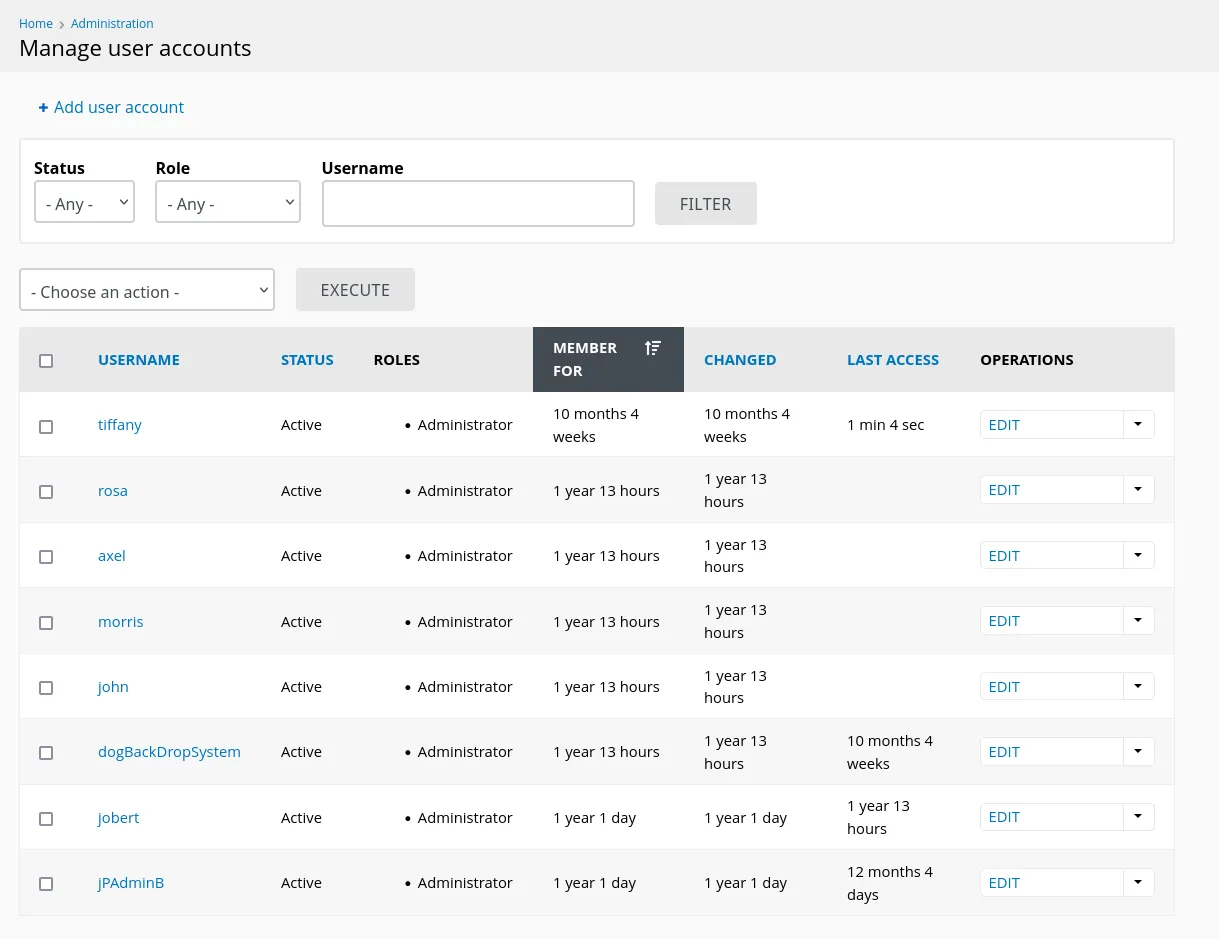Navigate to Home breadcrumb
Viewport: 1219px width, 939px height.
(36, 23)
